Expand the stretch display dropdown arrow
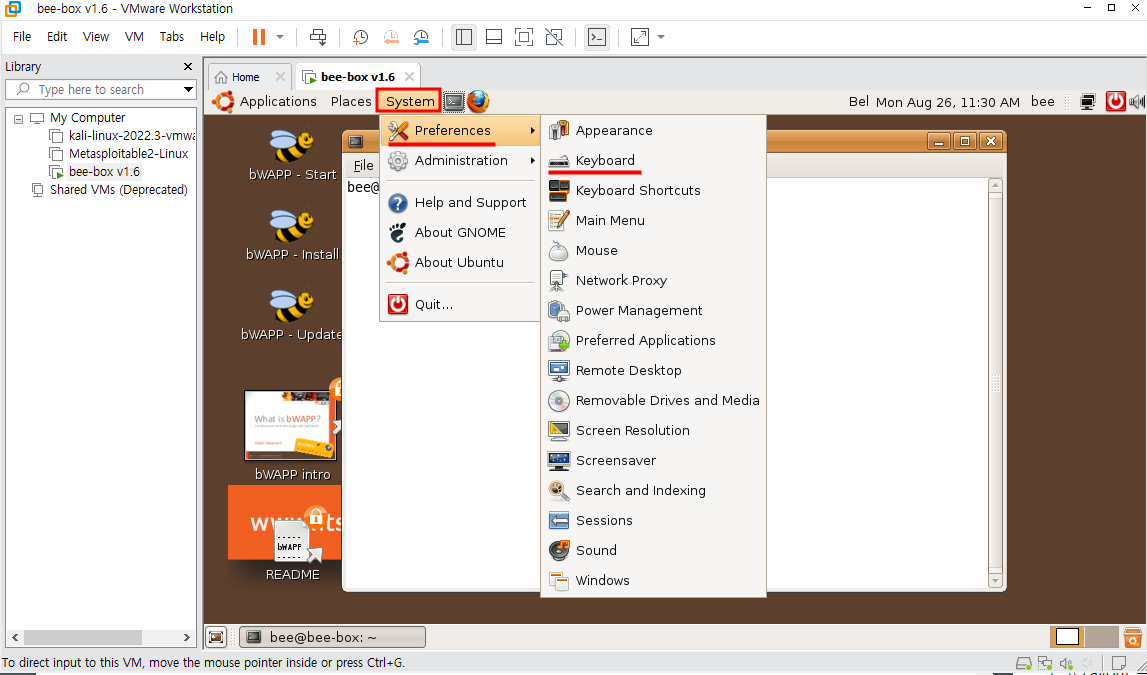 661,37
